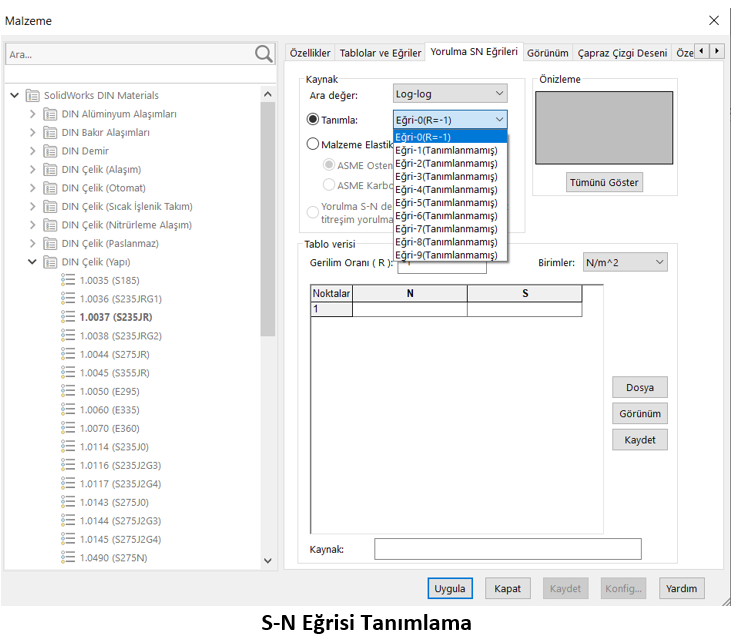Viewport: 732px width, 640px height.
Task: Click the DIN Demir folder icon
Action: click(51, 151)
